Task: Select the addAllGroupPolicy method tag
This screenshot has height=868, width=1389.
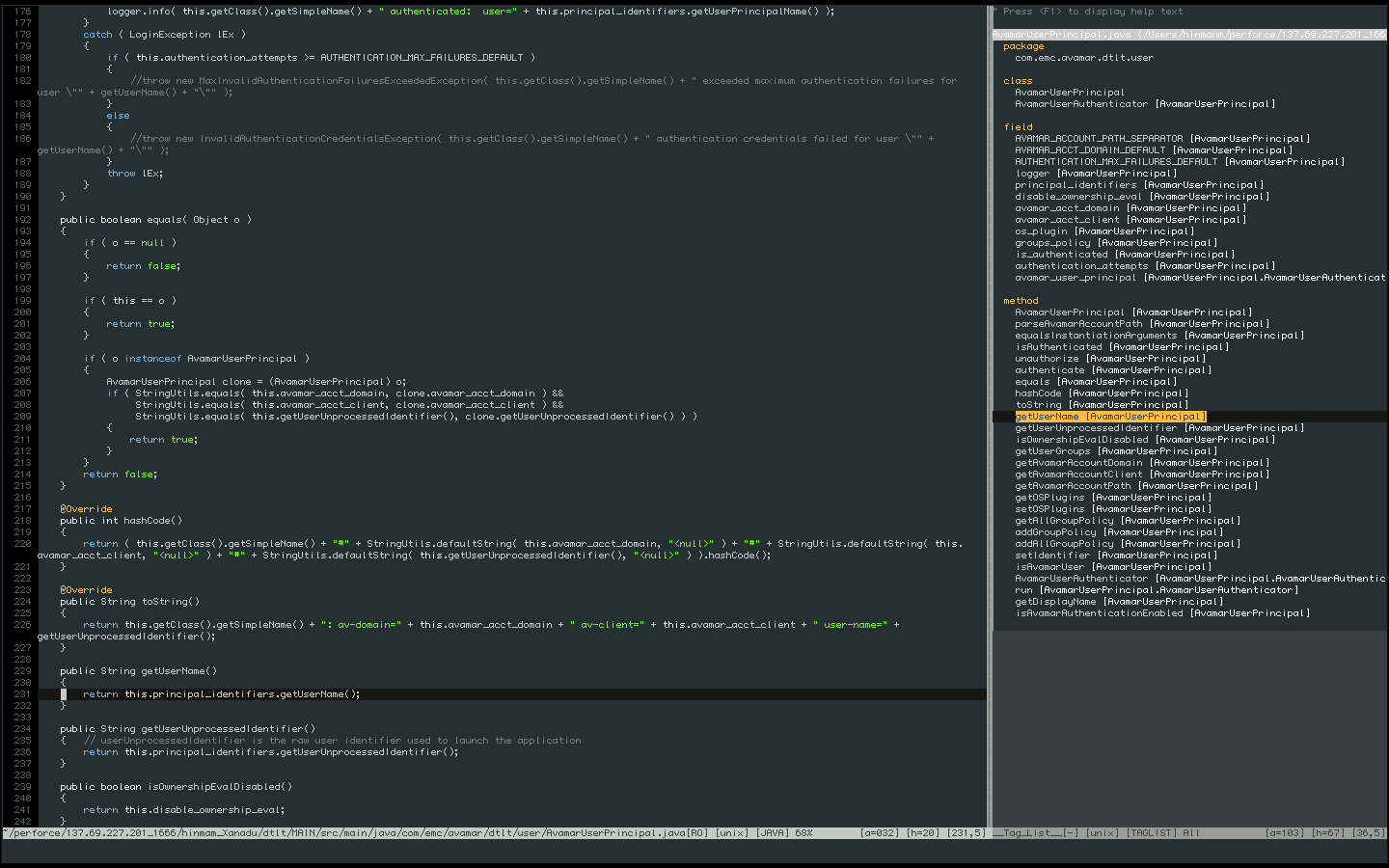Action: [x=1128, y=544]
